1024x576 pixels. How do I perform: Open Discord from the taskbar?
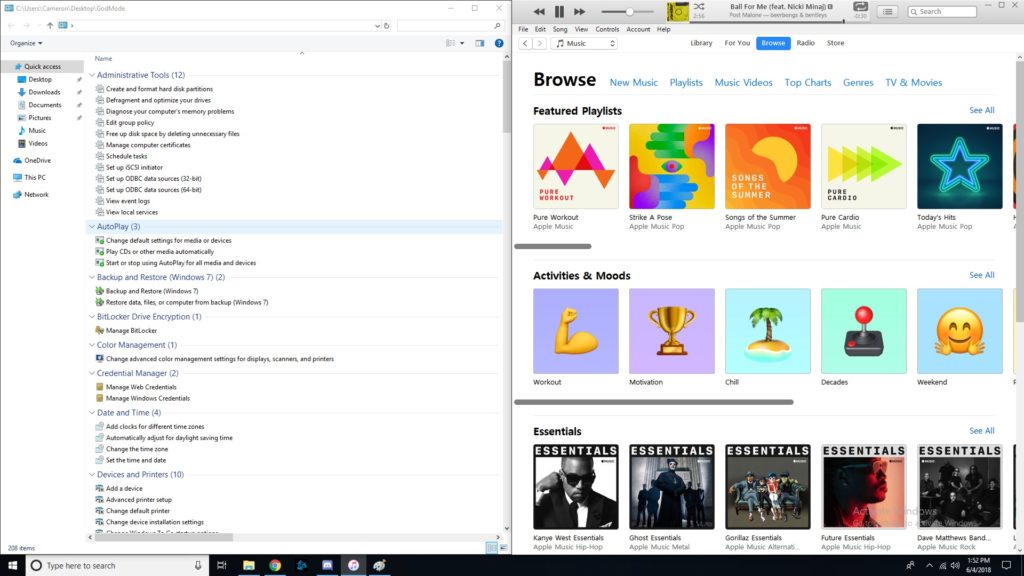[x=327, y=565]
